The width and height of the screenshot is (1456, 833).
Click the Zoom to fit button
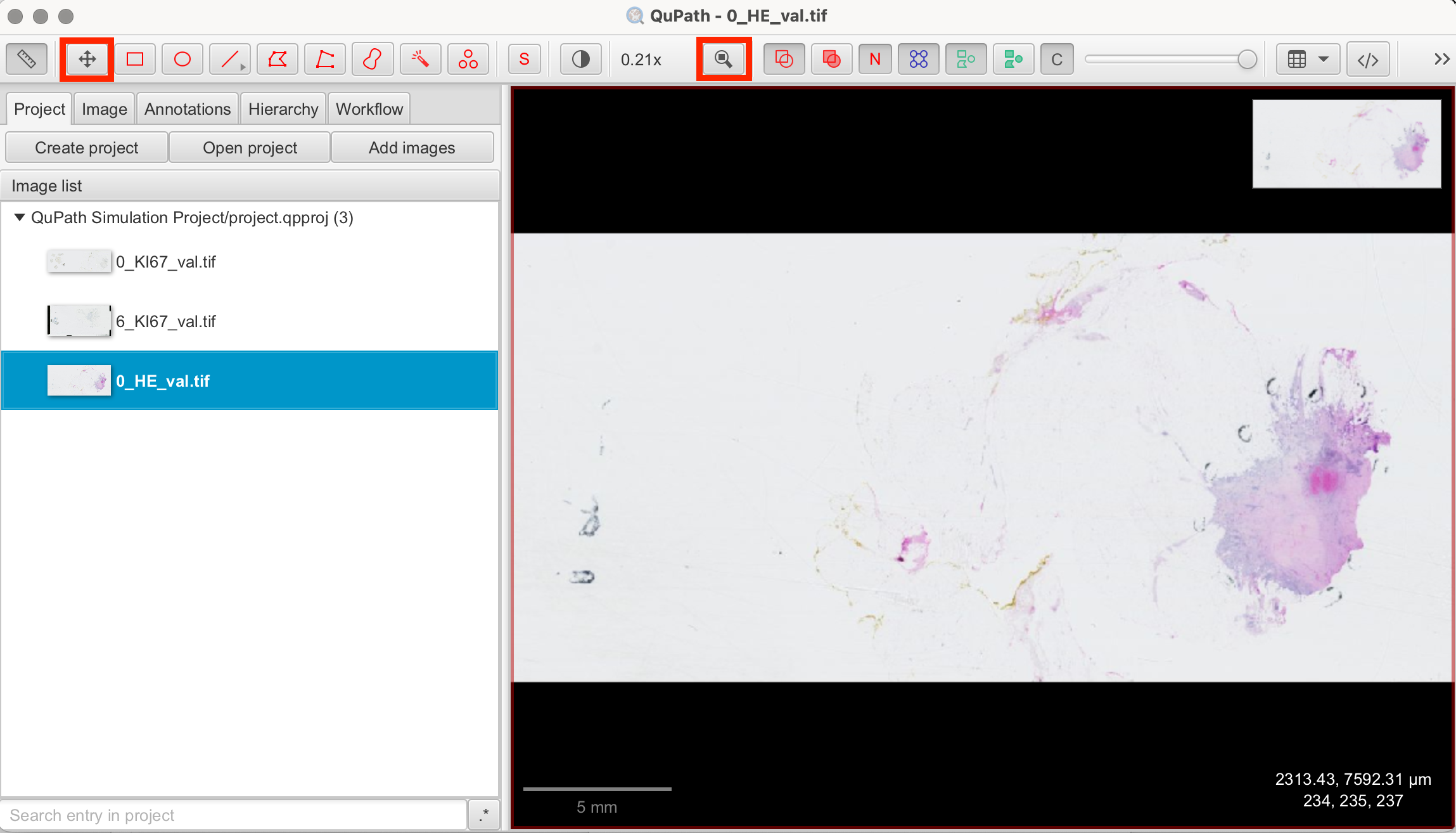tap(724, 60)
